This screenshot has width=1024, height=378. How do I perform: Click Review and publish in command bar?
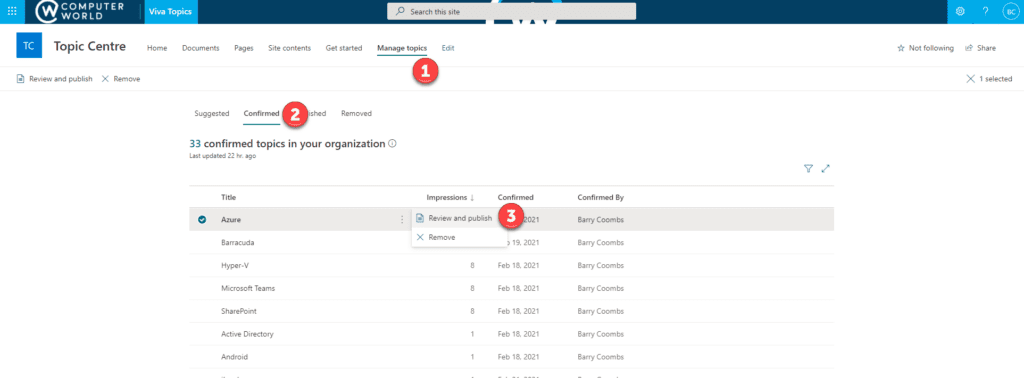(x=55, y=79)
